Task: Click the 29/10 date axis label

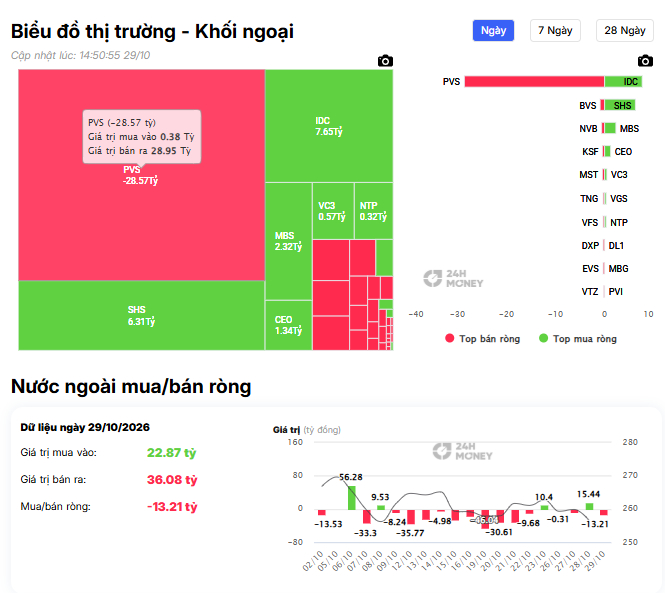Action: [x=595, y=561]
